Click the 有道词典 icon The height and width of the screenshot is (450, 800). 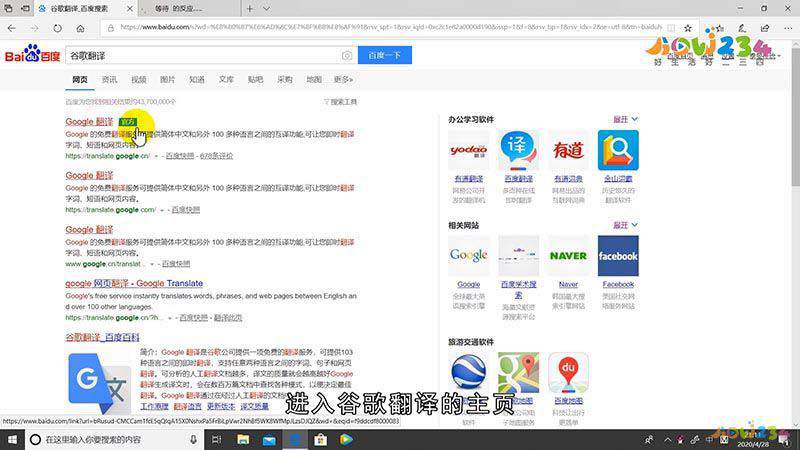click(x=568, y=150)
